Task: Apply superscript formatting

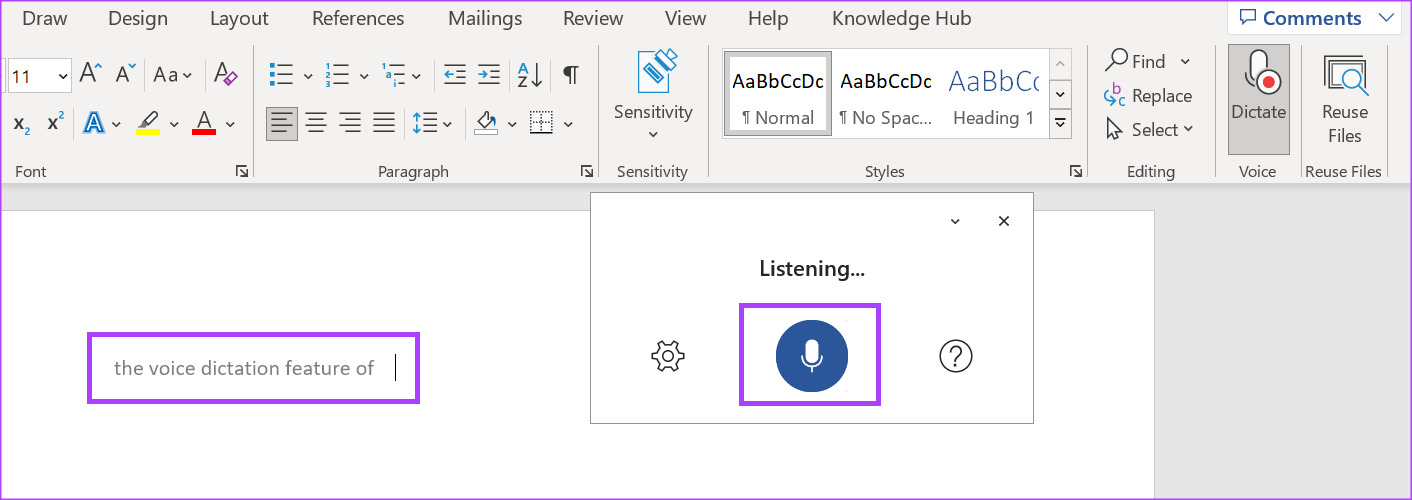Action: click(x=56, y=123)
